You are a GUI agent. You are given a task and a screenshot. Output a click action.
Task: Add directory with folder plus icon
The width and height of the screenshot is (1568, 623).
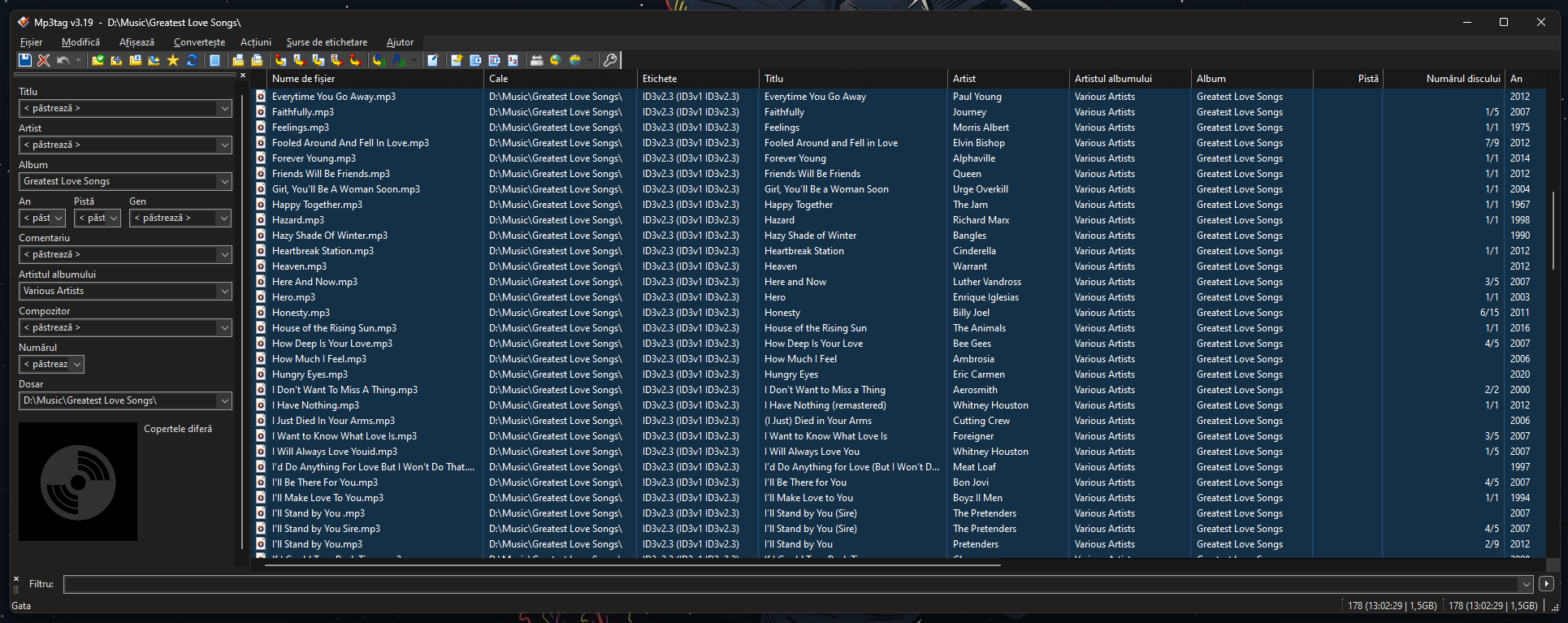pyautogui.click(x=117, y=60)
